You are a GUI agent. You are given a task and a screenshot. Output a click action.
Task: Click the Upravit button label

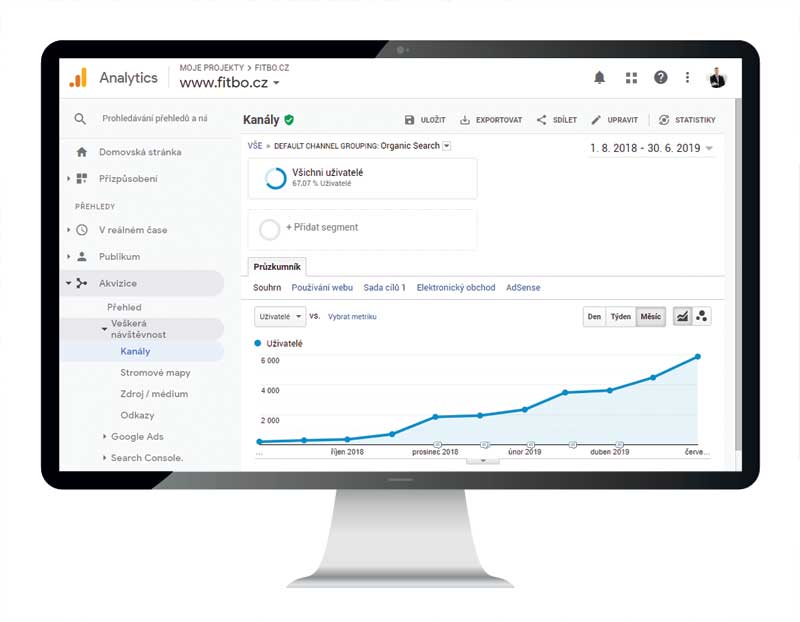[622, 120]
